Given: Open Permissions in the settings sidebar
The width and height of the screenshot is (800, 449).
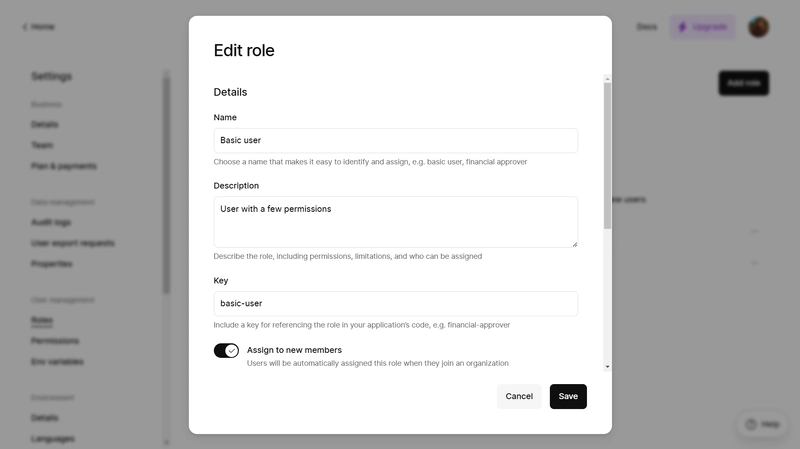Looking at the screenshot, I should coord(55,341).
